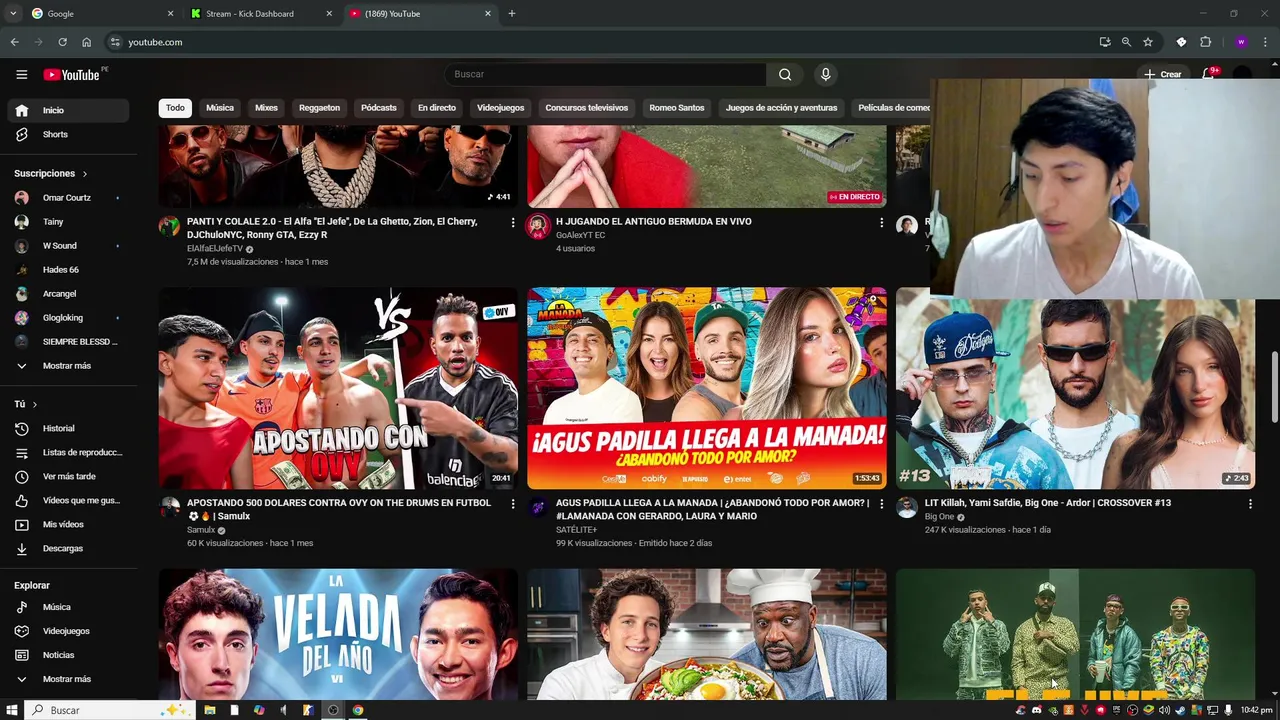Open options menu for AGUS PADILLA video
This screenshot has height=720, width=1280.
click(881, 503)
